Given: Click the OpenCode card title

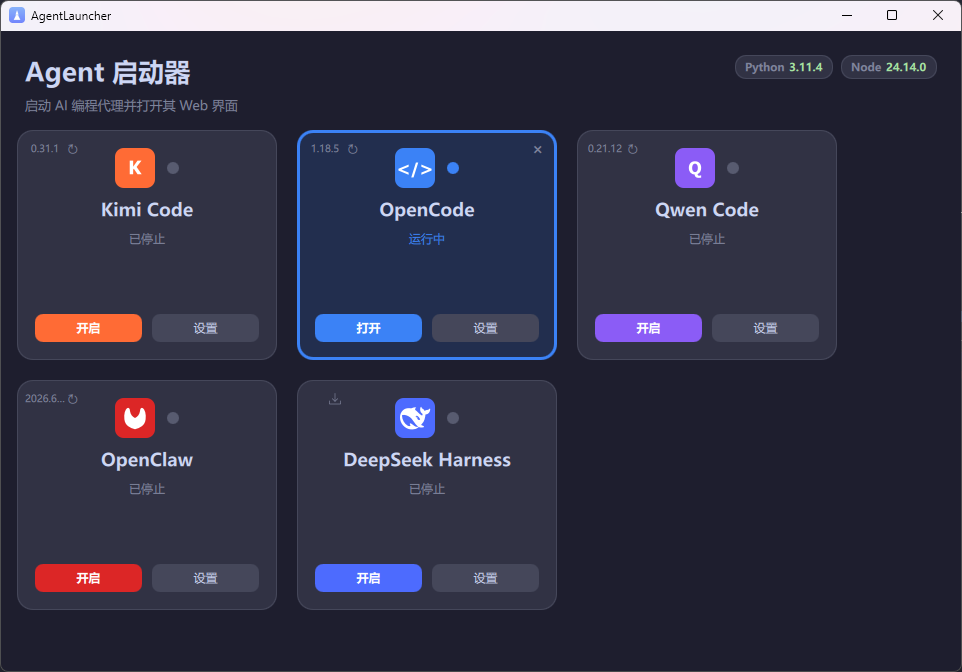Looking at the screenshot, I should [427, 210].
